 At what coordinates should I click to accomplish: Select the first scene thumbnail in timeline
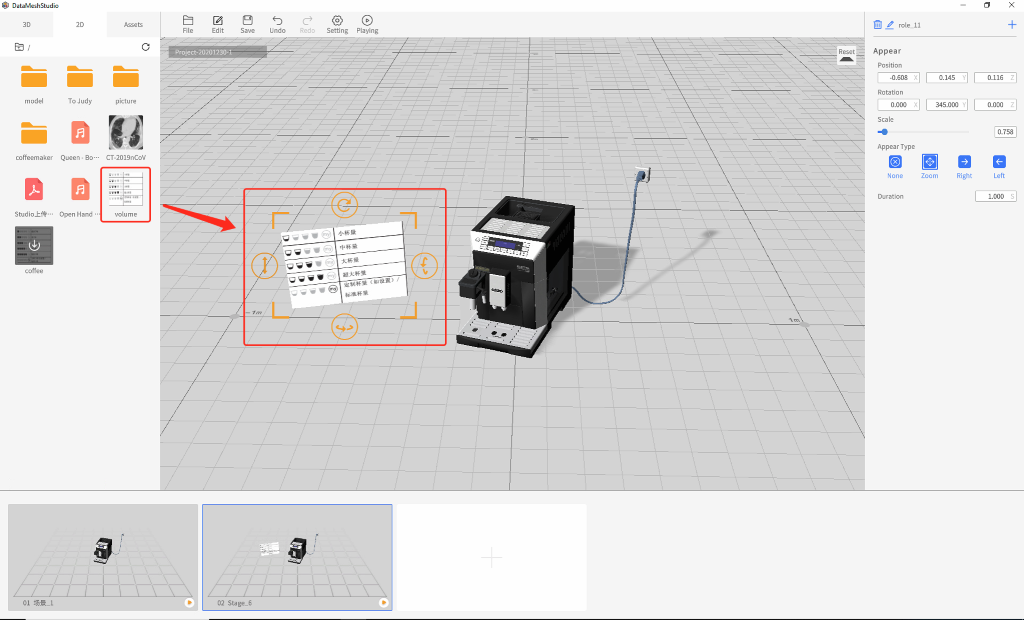coord(103,557)
